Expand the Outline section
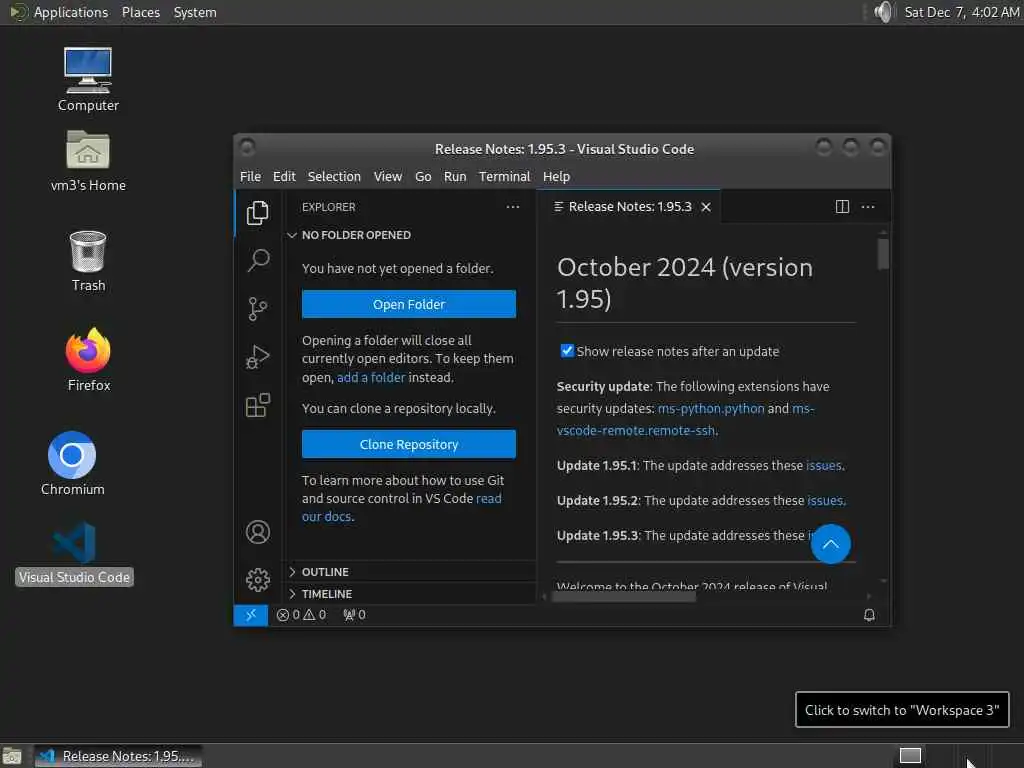The height and width of the screenshot is (768, 1024). [410, 571]
